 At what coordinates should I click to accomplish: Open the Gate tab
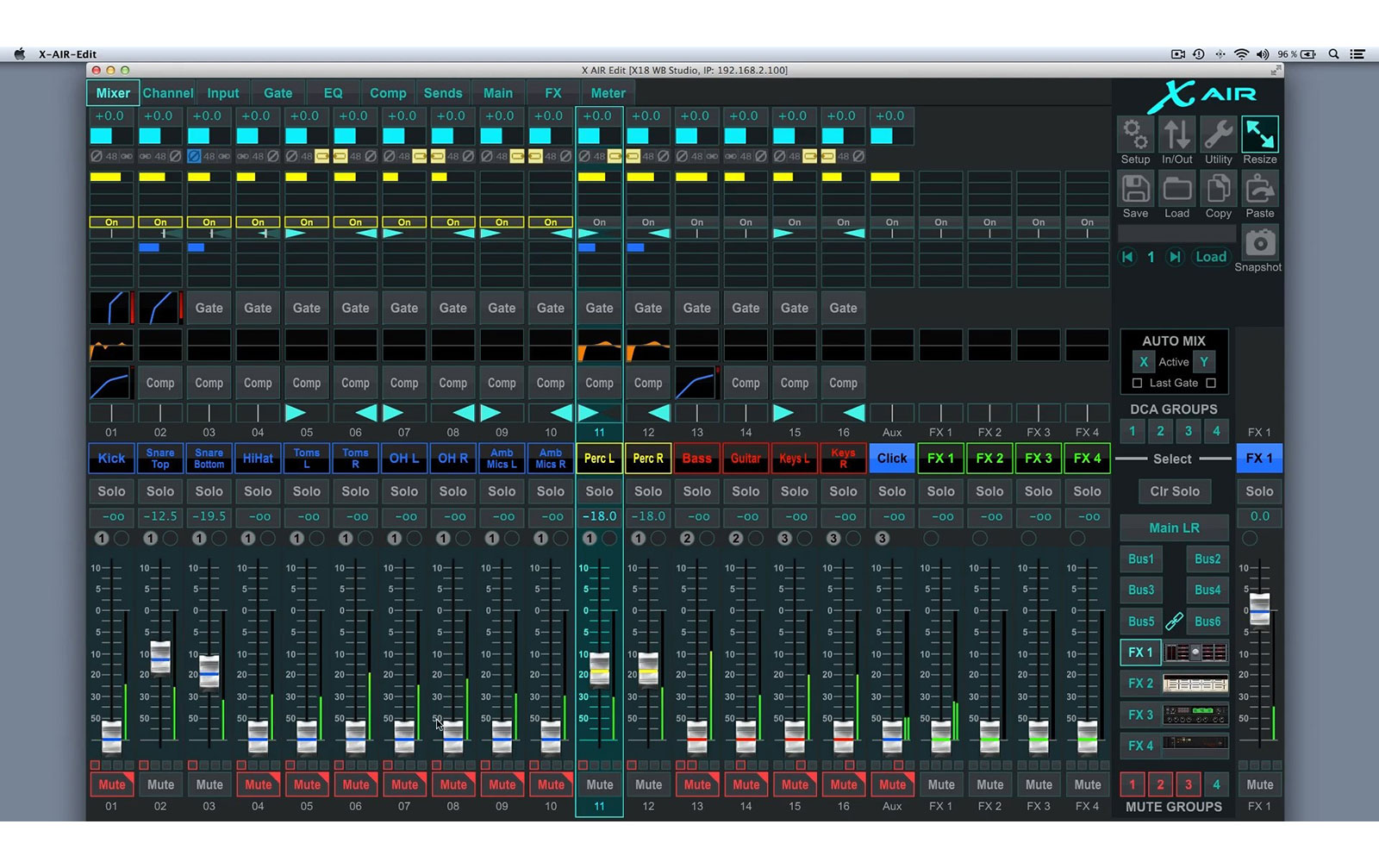coord(278,93)
